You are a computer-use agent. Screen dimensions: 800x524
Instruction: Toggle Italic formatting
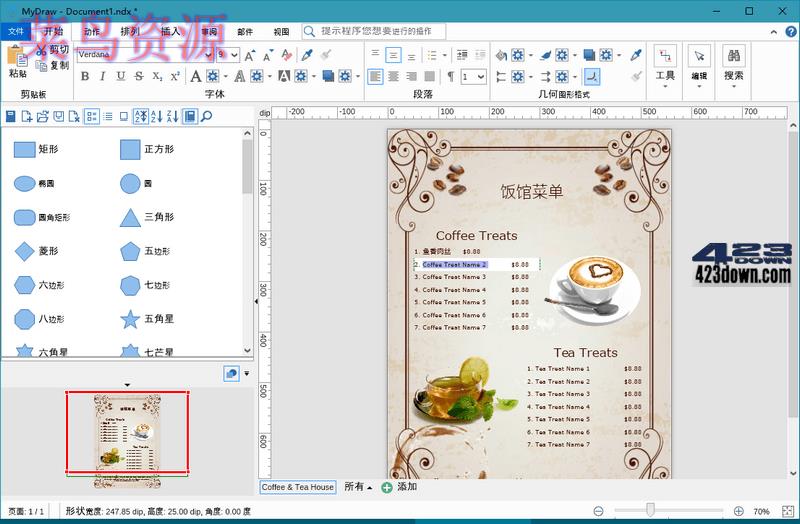click(x=103, y=77)
